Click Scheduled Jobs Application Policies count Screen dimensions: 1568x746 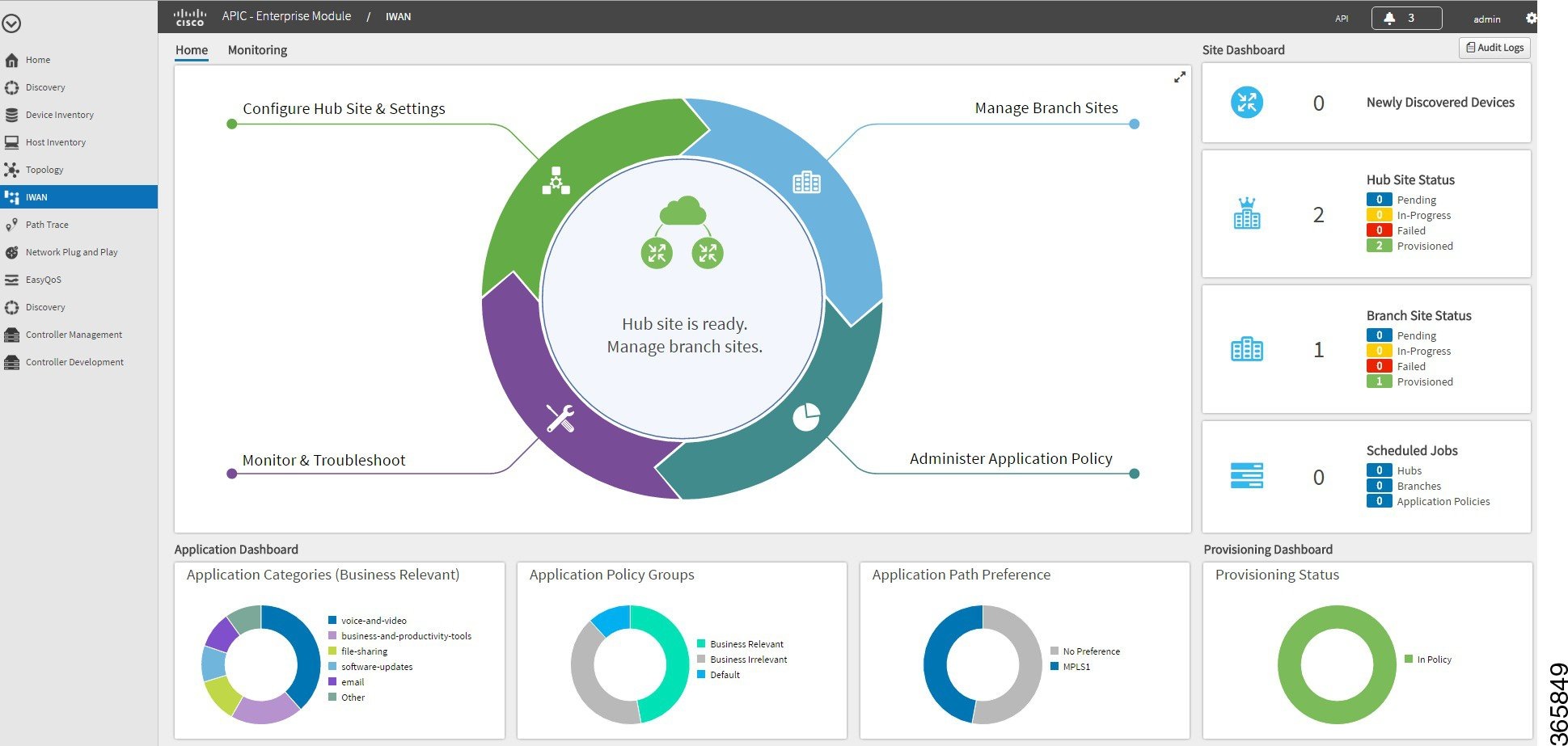1379,501
